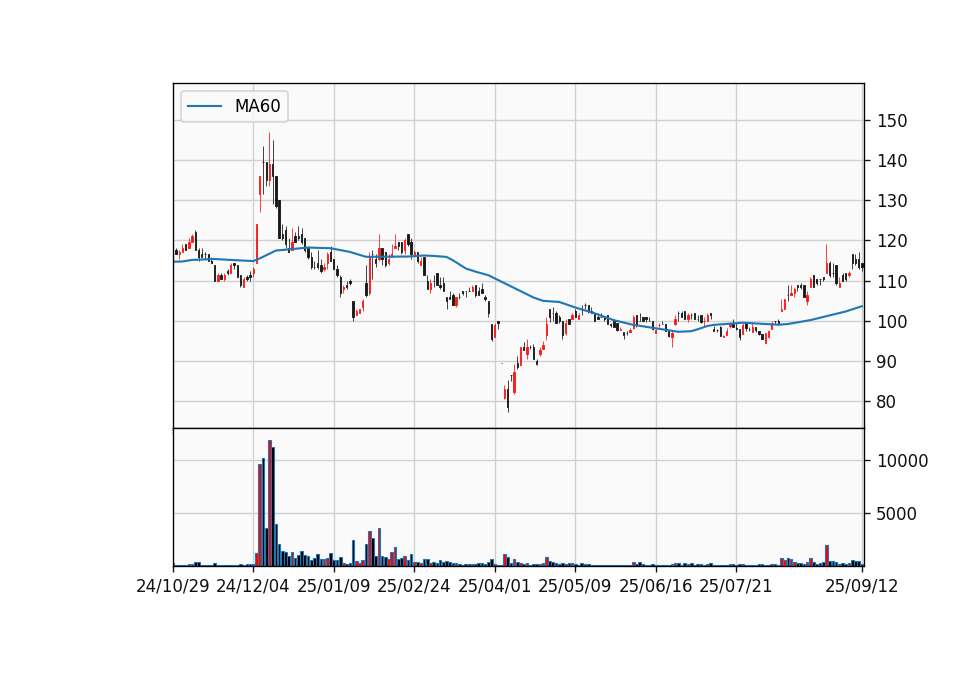
Task: Click the MA60 legend label
Action: pyautogui.click(x=257, y=106)
